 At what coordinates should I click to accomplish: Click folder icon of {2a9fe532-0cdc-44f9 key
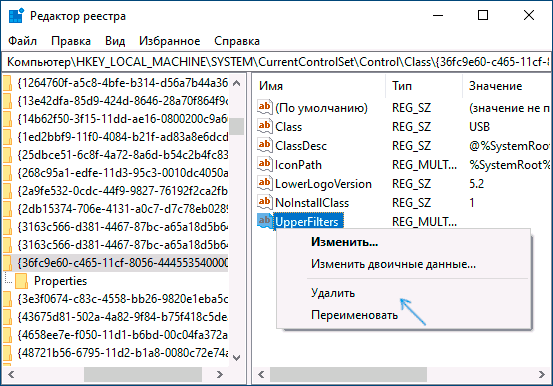7,191
